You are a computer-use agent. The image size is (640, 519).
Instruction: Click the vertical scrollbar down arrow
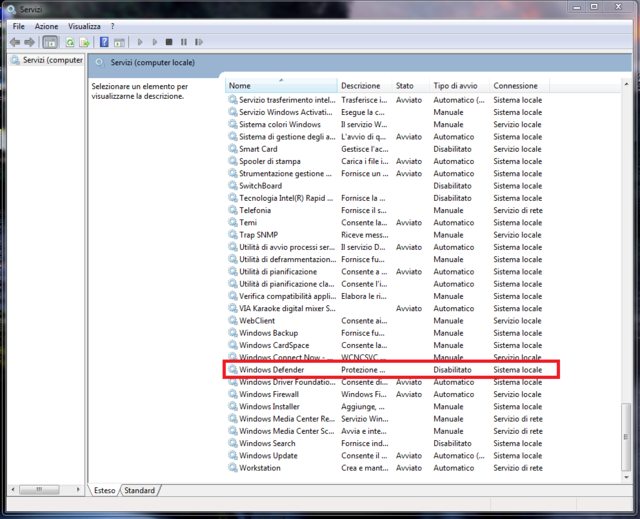626,477
